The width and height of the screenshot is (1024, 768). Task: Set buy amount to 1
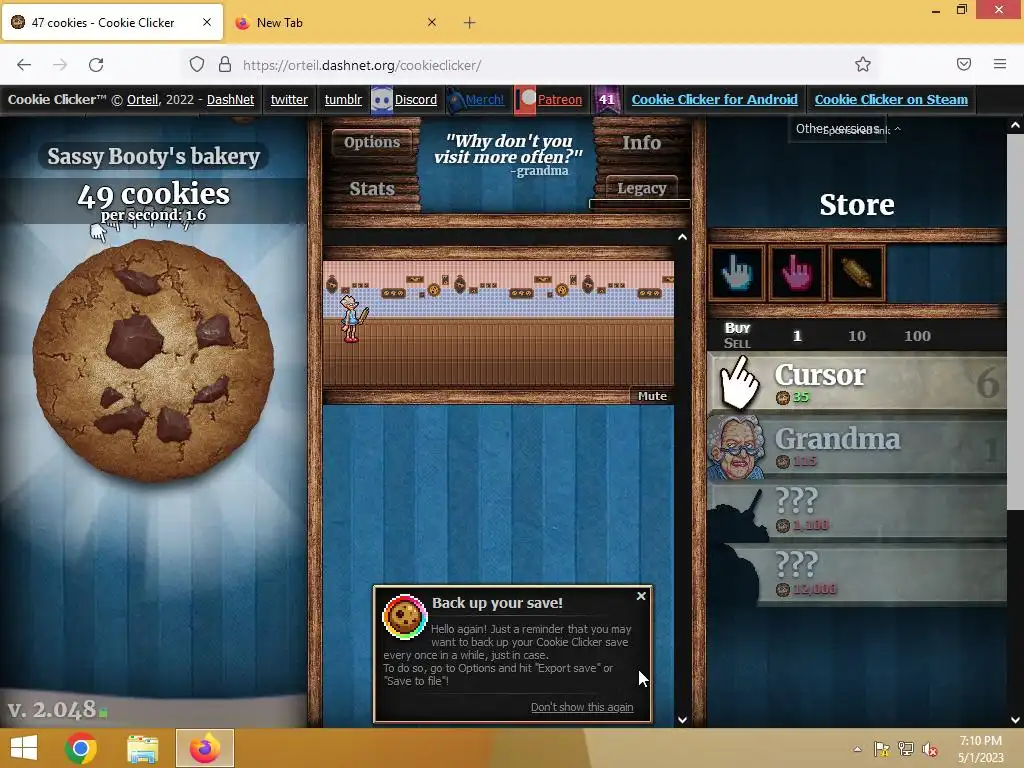coord(797,336)
